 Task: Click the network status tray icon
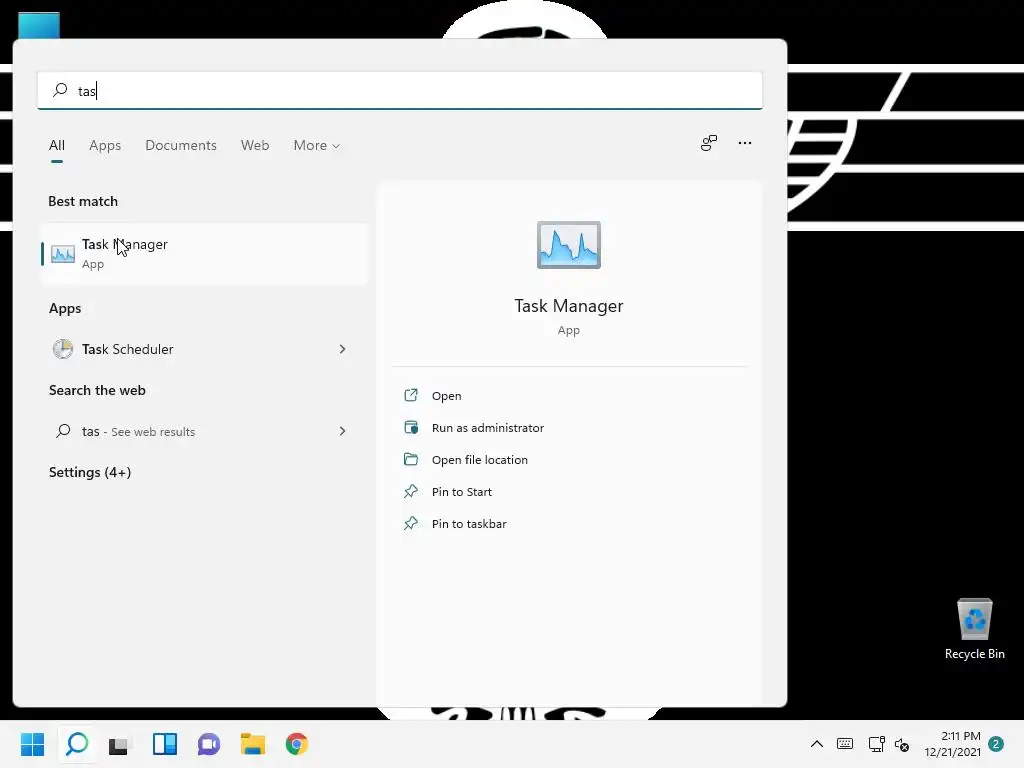pos(876,744)
